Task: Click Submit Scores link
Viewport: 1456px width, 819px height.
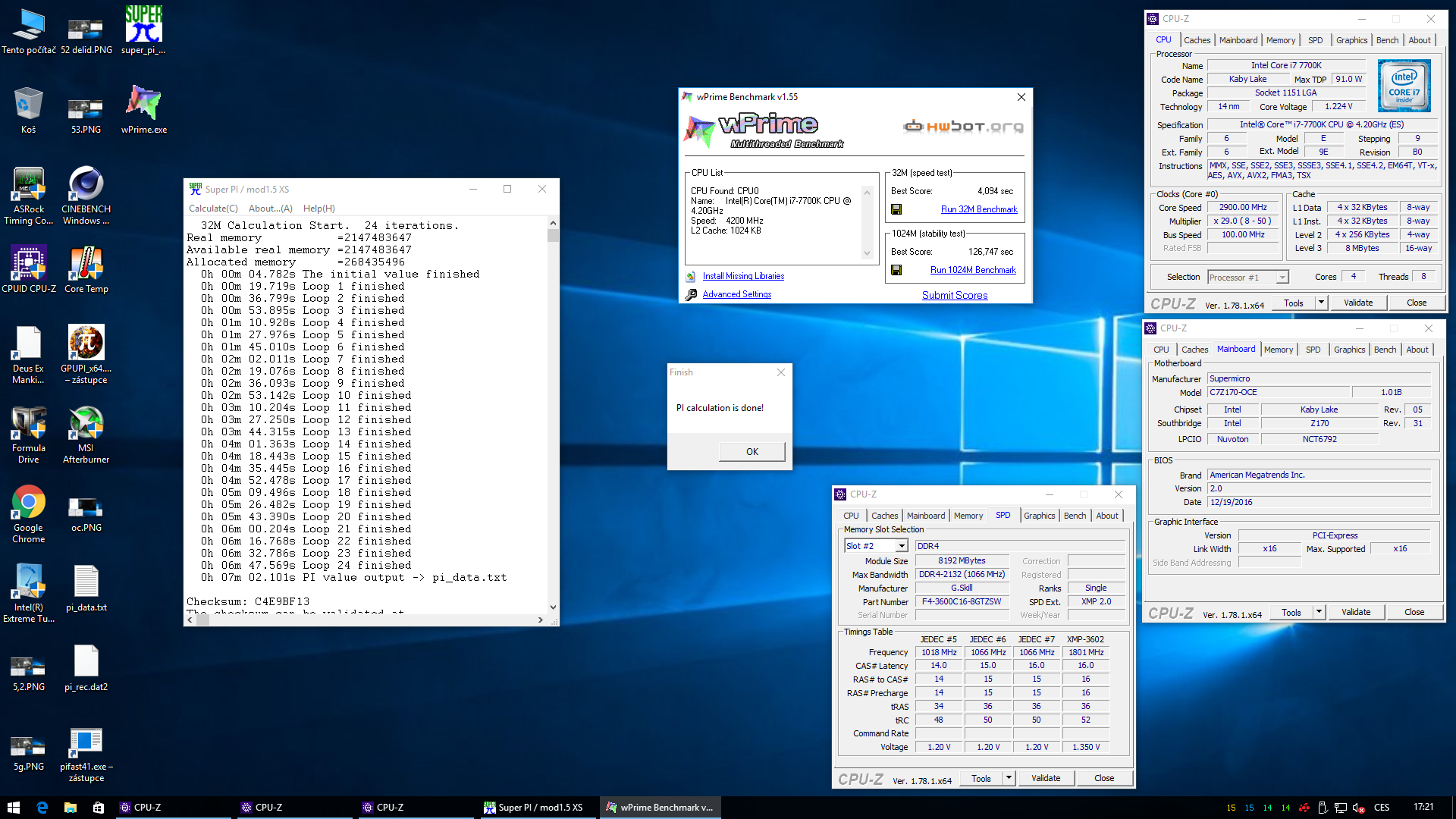Action: (x=955, y=296)
